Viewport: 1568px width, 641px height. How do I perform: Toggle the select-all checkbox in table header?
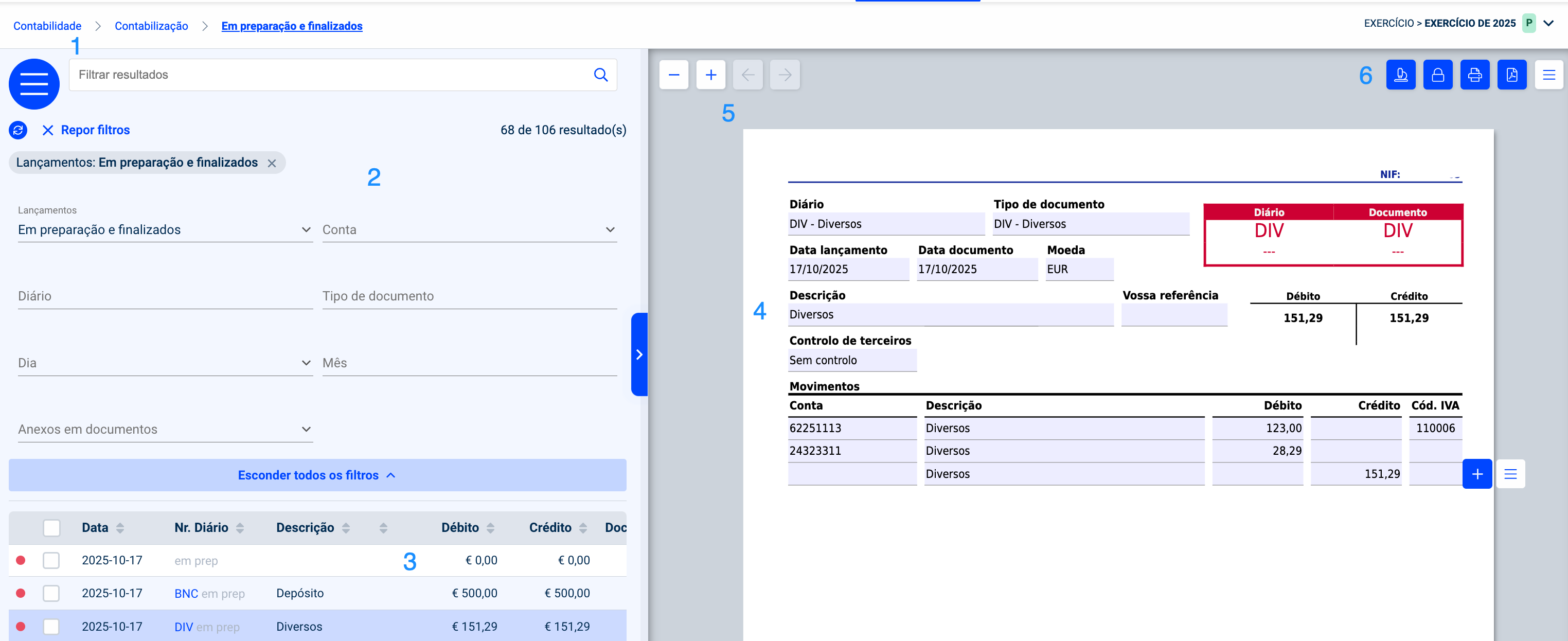point(52,528)
